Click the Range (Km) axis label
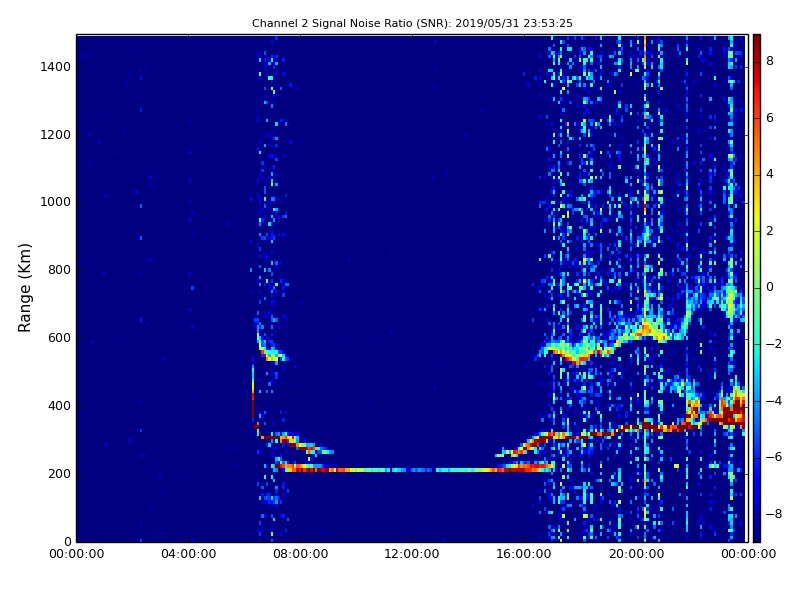The image size is (800, 600). (x=24, y=288)
